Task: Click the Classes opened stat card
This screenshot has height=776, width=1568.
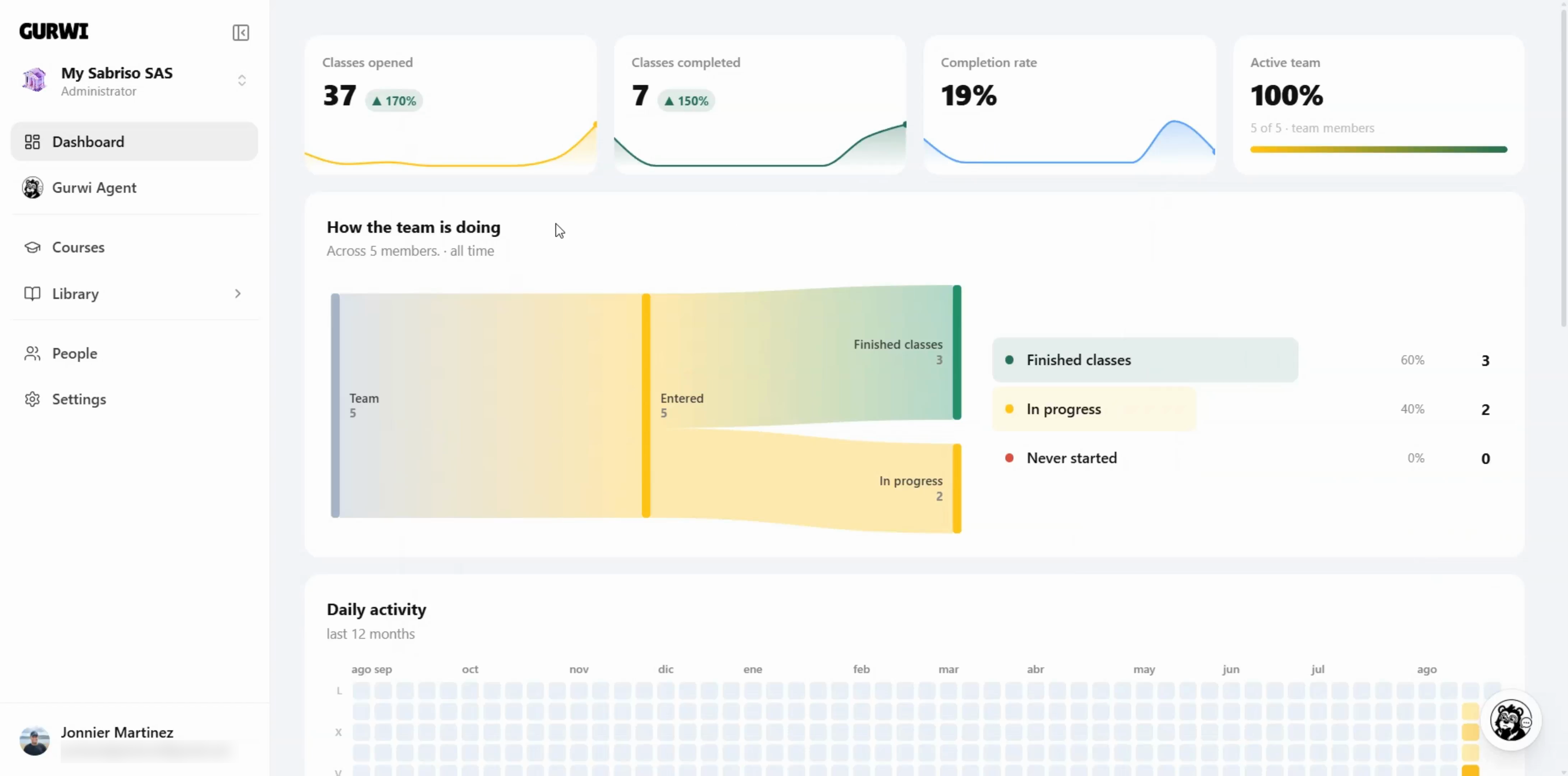Action: point(450,105)
